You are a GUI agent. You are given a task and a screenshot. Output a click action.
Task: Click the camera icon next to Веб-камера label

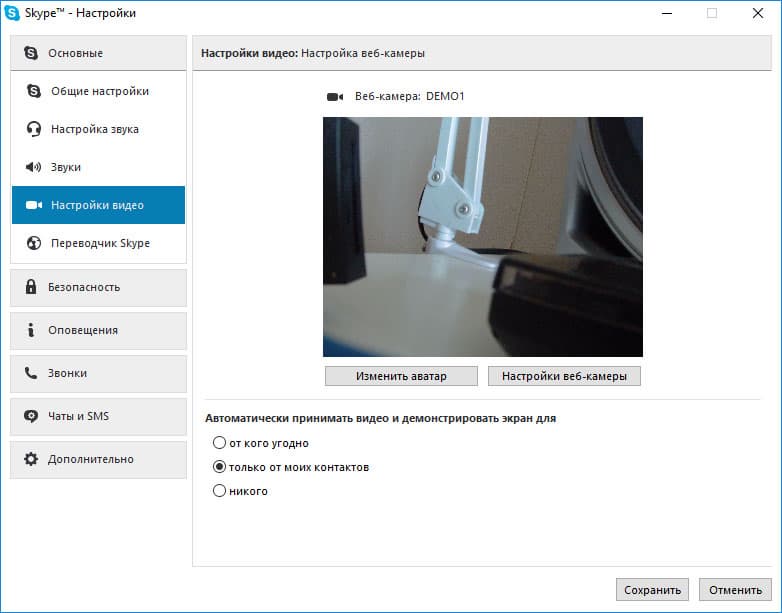(x=335, y=97)
